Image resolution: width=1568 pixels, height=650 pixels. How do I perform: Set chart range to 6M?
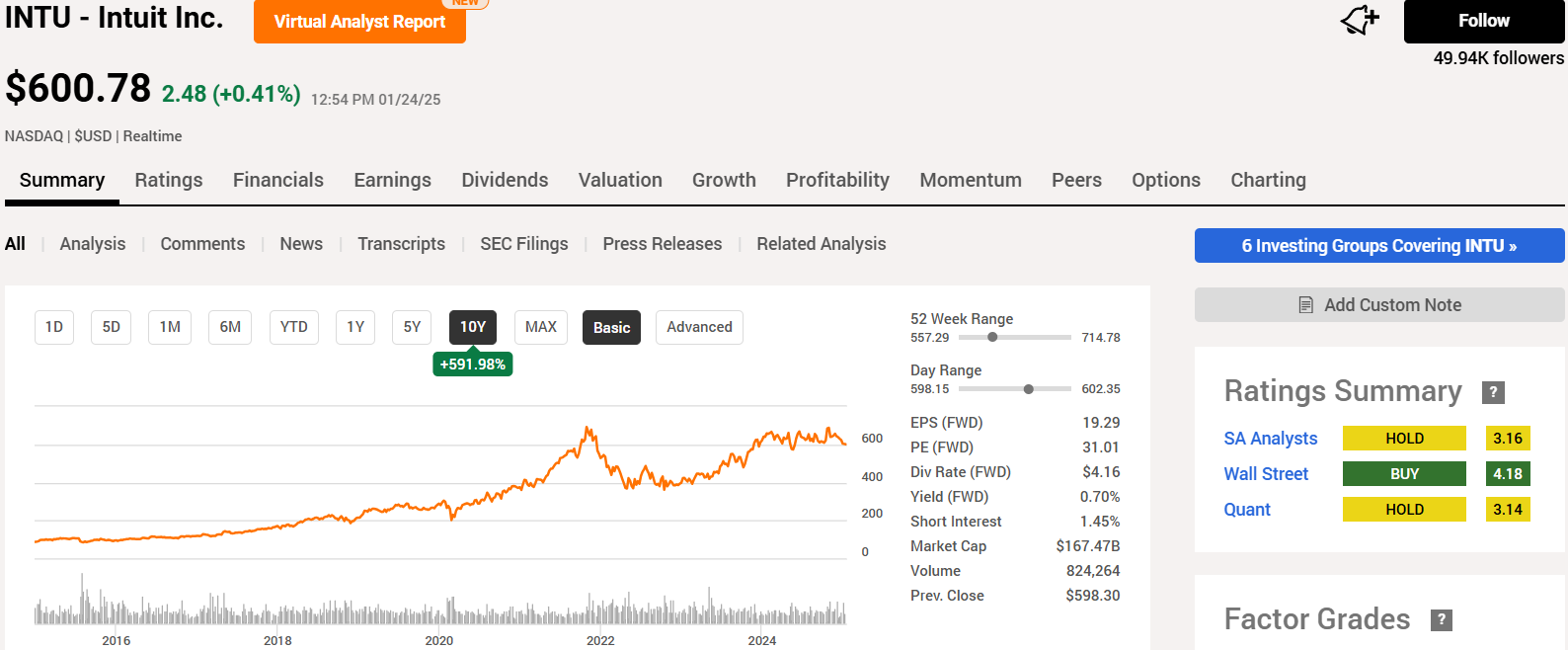(x=230, y=327)
